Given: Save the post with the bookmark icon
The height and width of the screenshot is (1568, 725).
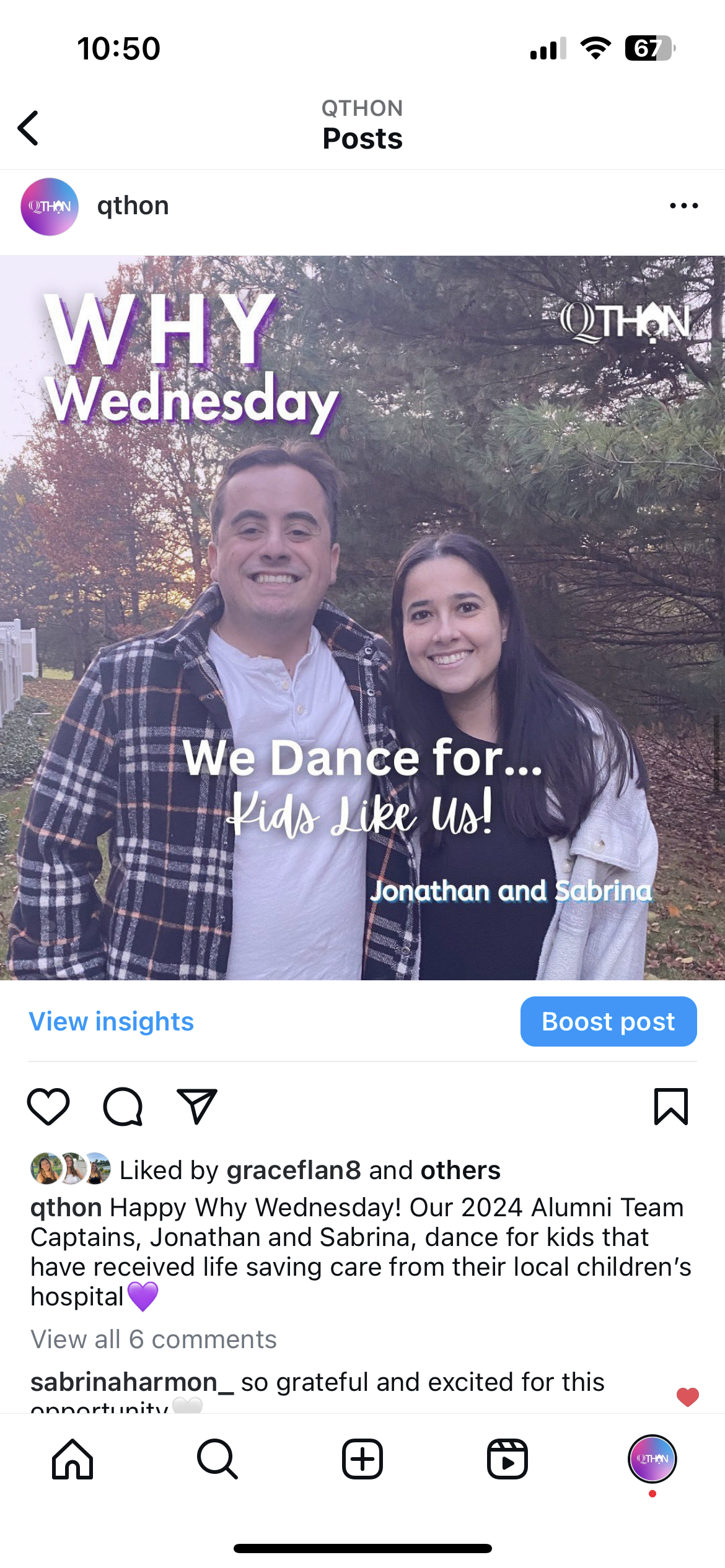Looking at the screenshot, I should pos(671,1106).
